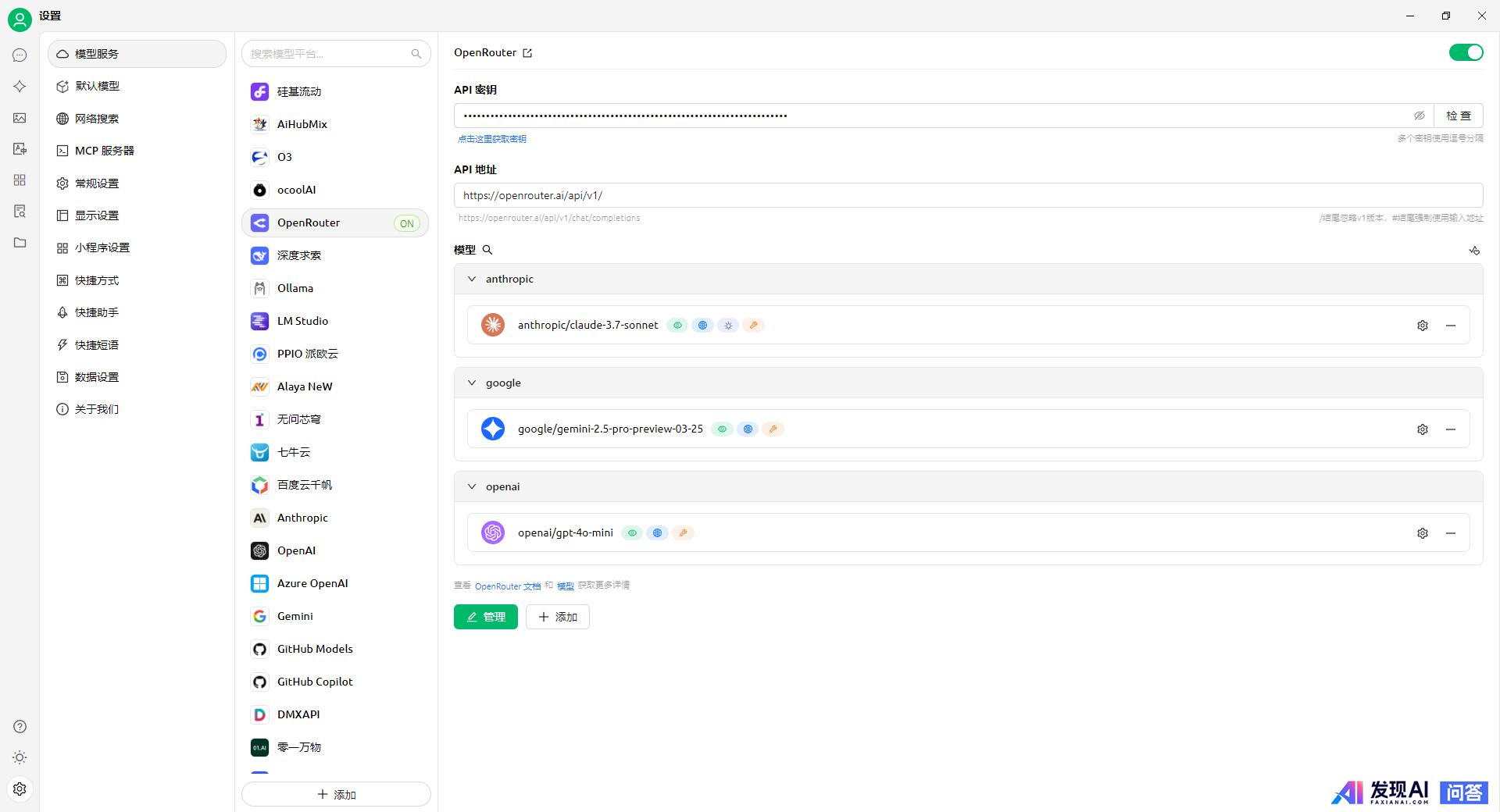Select 硅基流动 provider
The image size is (1500, 812).
335,92
